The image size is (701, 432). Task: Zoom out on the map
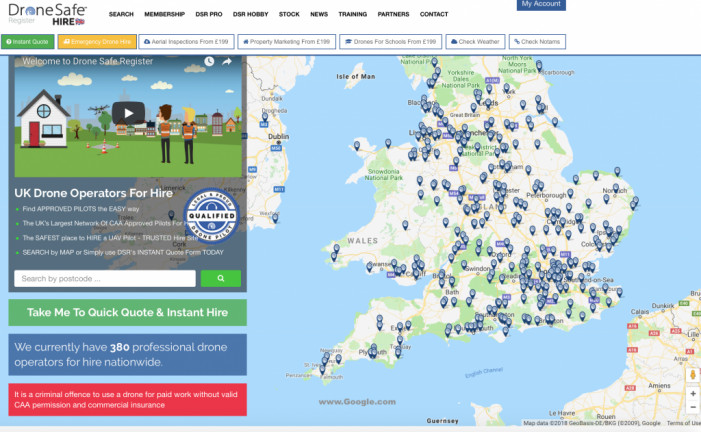click(x=693, y=409)
